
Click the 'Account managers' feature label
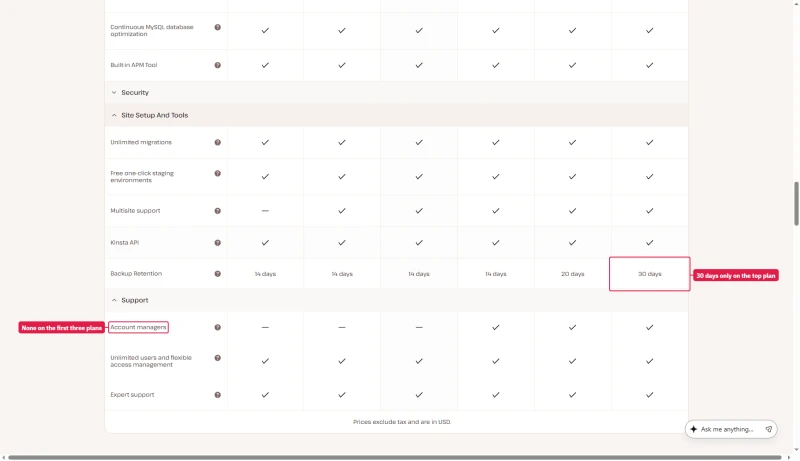[x=138, y=327]
